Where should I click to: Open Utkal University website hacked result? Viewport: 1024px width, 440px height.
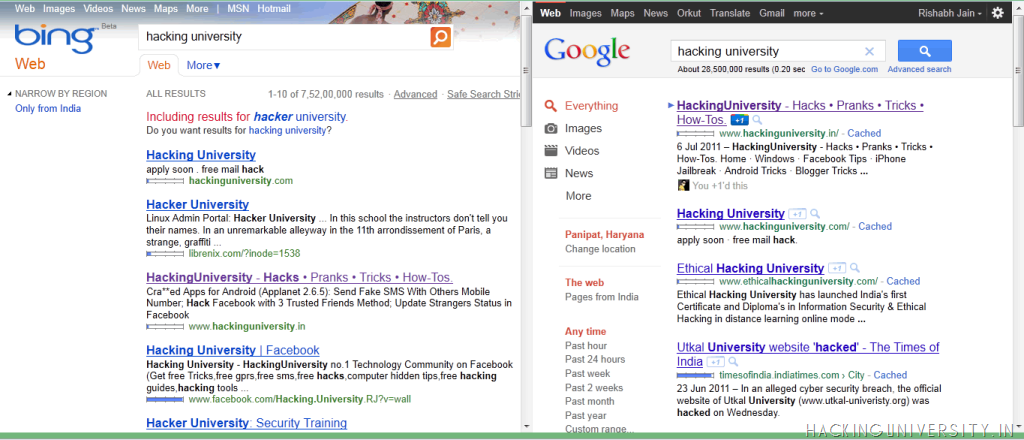tap(808, 354)
